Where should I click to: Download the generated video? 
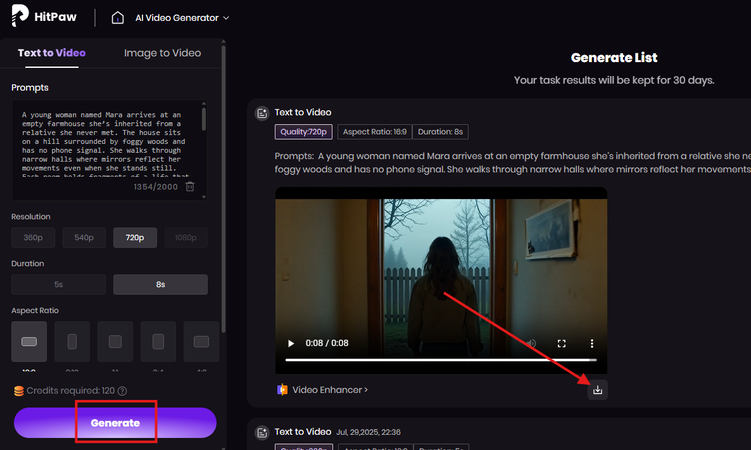[x=597, y=390]
